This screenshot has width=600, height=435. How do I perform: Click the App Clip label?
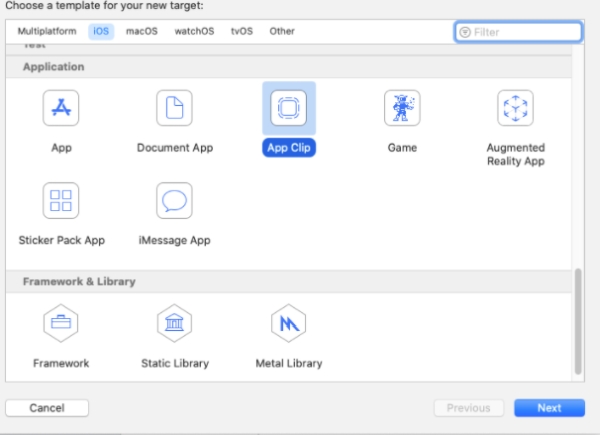pyautogui.click(x=289, y=148)
